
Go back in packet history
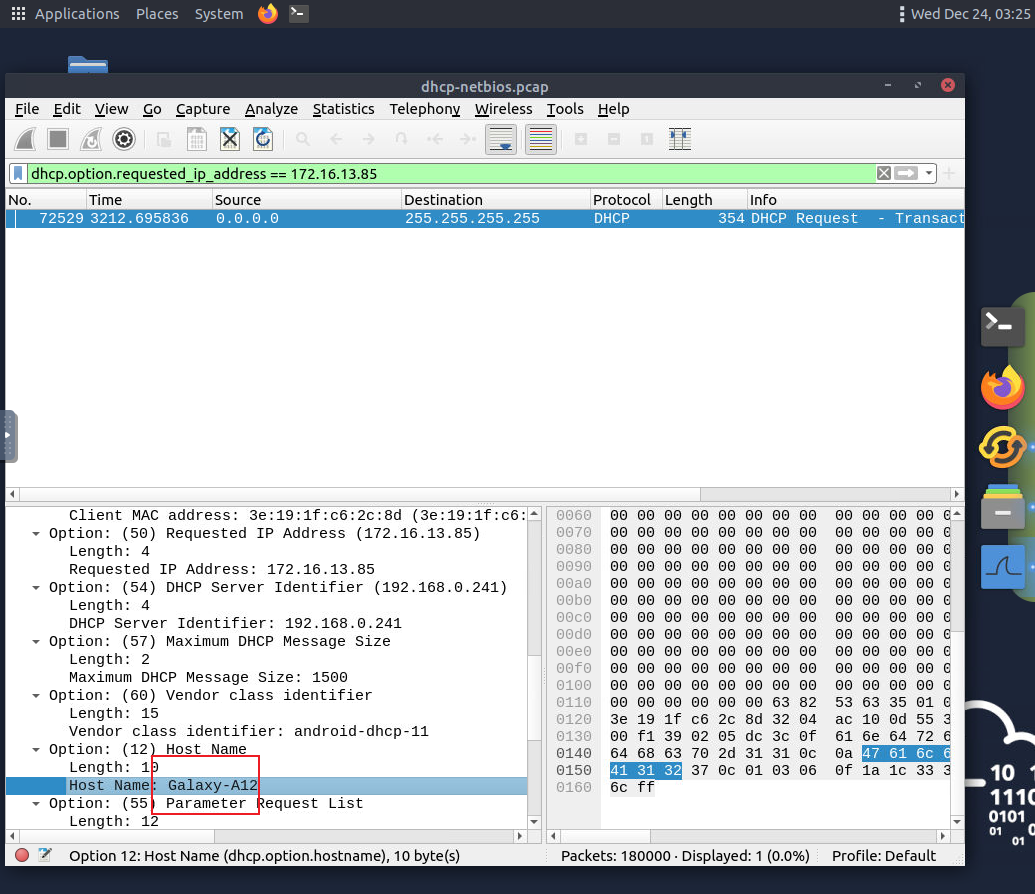point(336,139)
